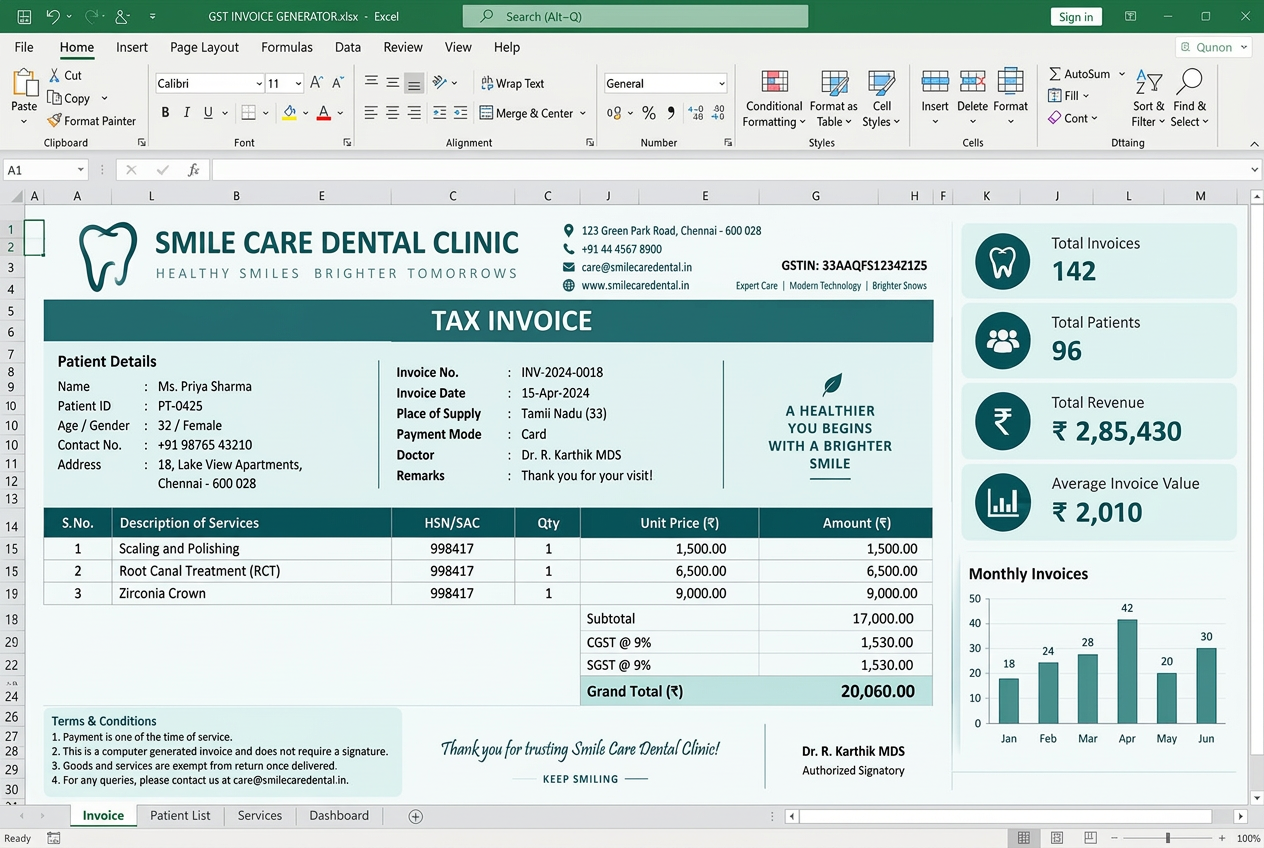The image size is (1264, 848).
Task: Open Sort & Filter menu
Action: pyautogui.click(x=1148, y=98)
